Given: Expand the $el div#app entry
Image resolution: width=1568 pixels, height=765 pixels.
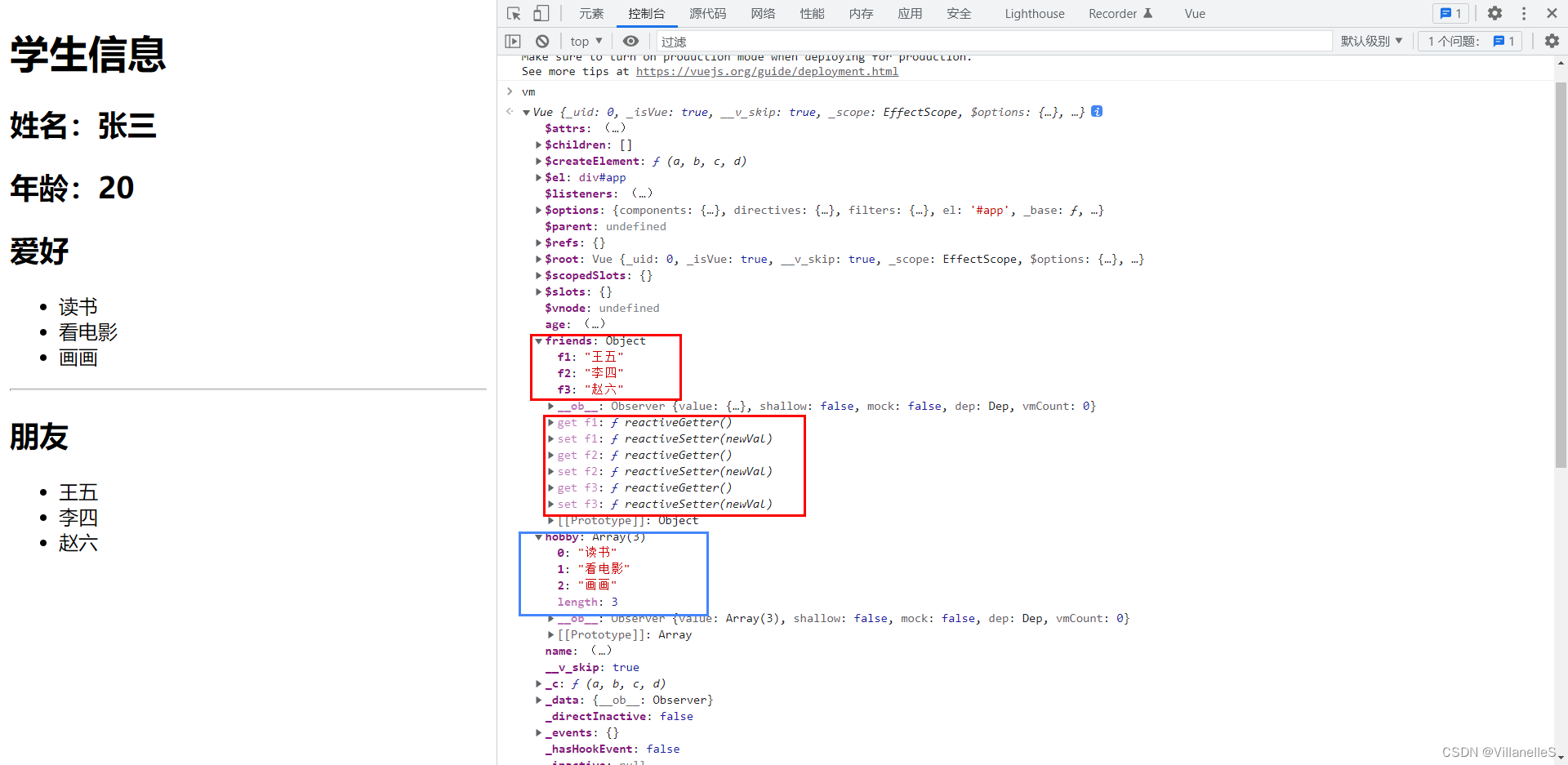Looking at the screenshot, I should [x=538, y=178].
